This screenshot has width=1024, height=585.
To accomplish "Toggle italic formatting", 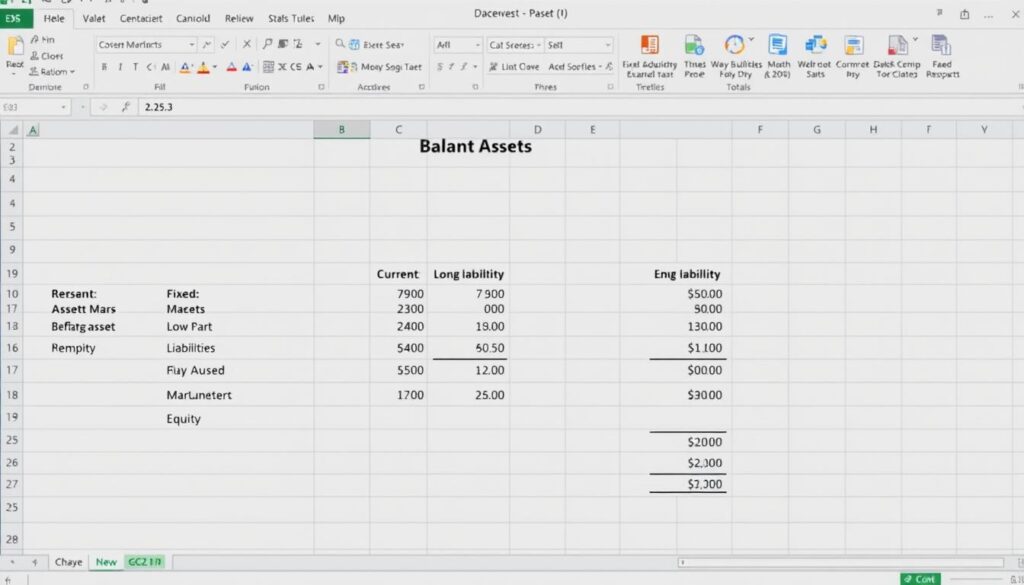I will pos(120,66).
